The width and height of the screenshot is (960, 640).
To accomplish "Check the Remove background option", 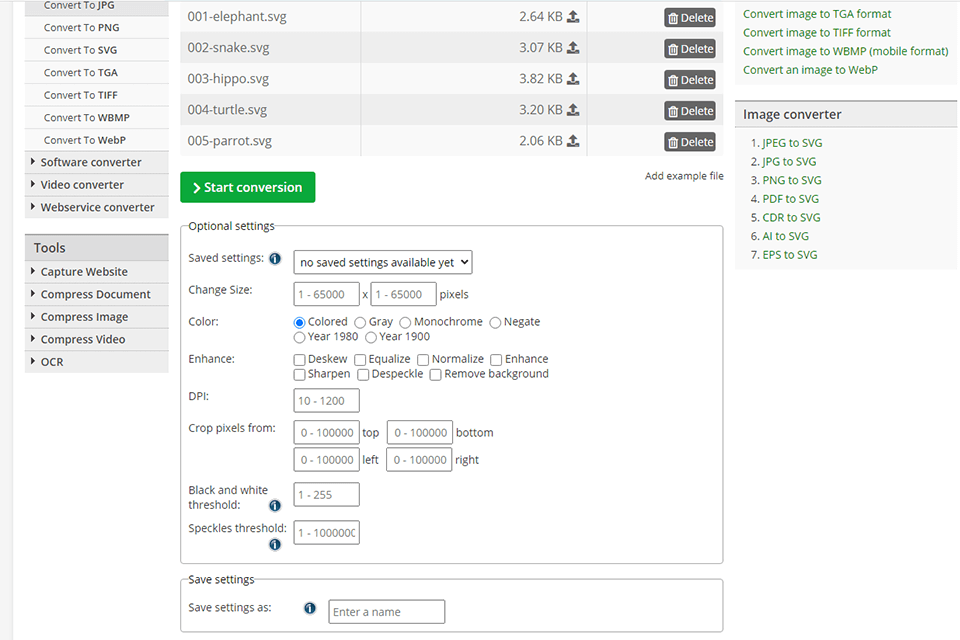I will click(435, 374).
